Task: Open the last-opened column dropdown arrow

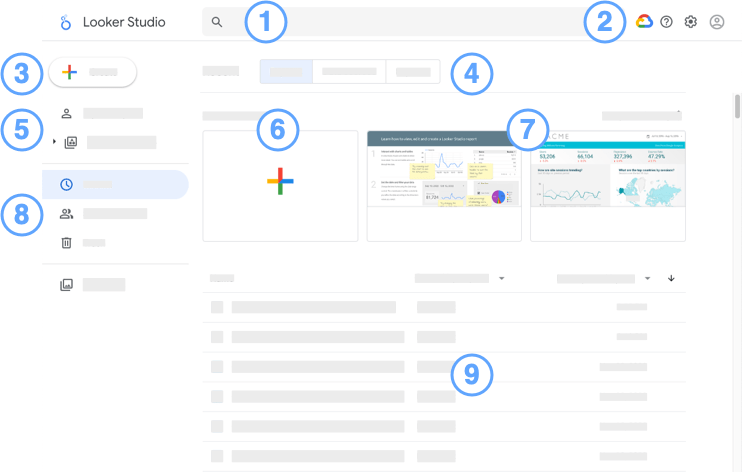Action: click(647, 278)
